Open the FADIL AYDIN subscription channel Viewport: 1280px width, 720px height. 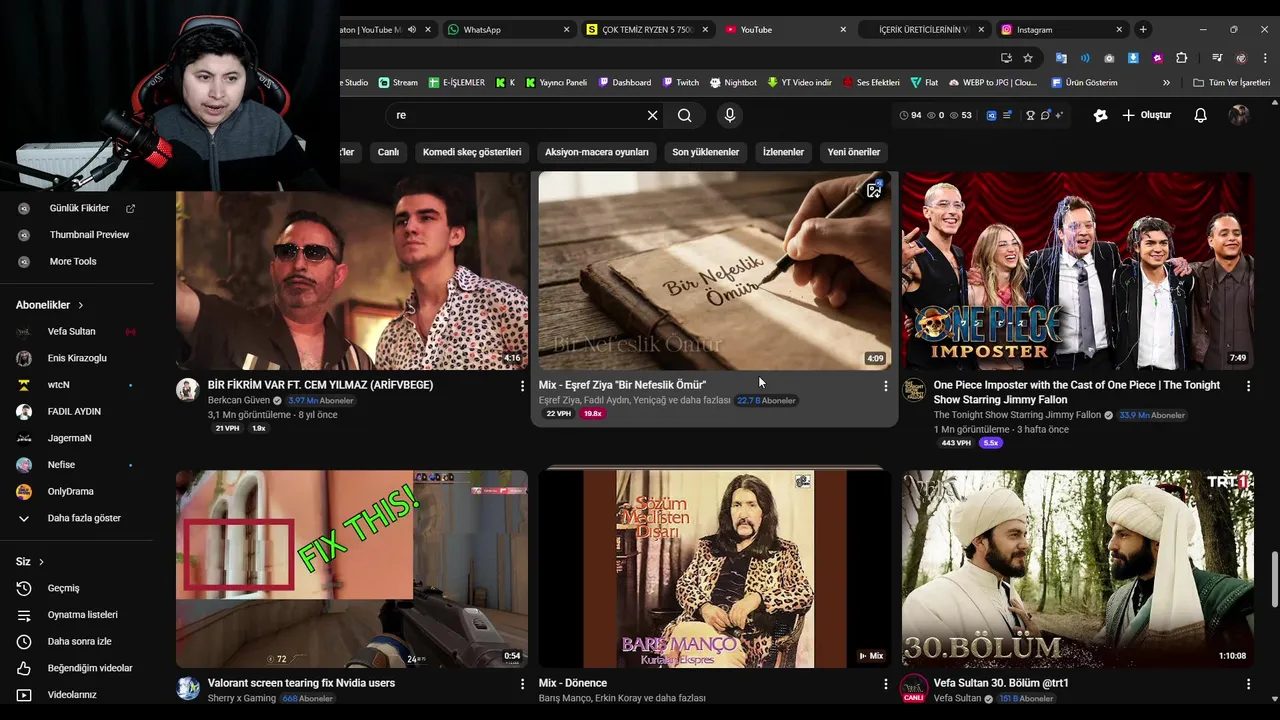coord(76,412)
